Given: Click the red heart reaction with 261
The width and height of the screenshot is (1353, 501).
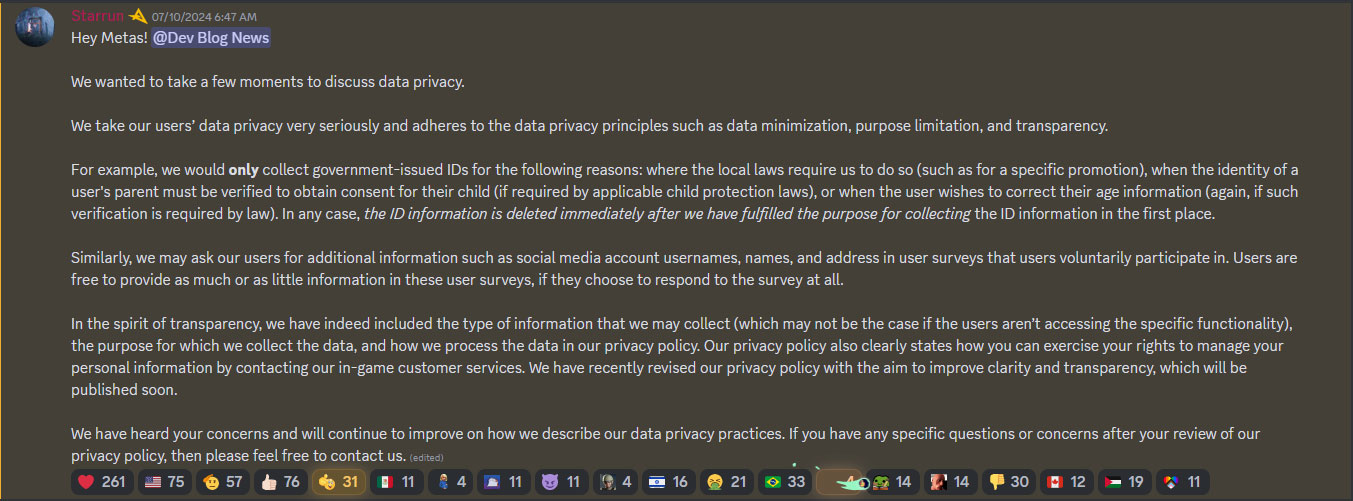Looking at the screenshot, I should tap(101, 482).
